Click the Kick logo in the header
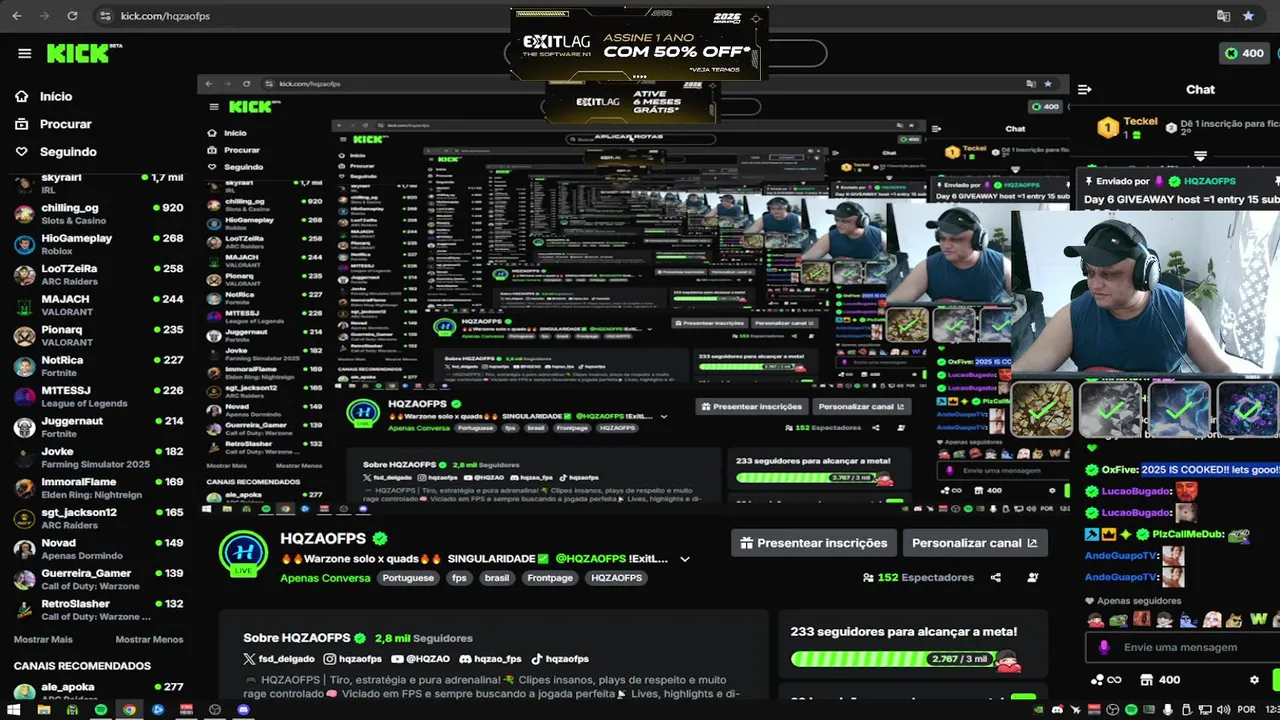This screenshot has width=1280, height=720. pyautogui.click(x=84, y=53)
